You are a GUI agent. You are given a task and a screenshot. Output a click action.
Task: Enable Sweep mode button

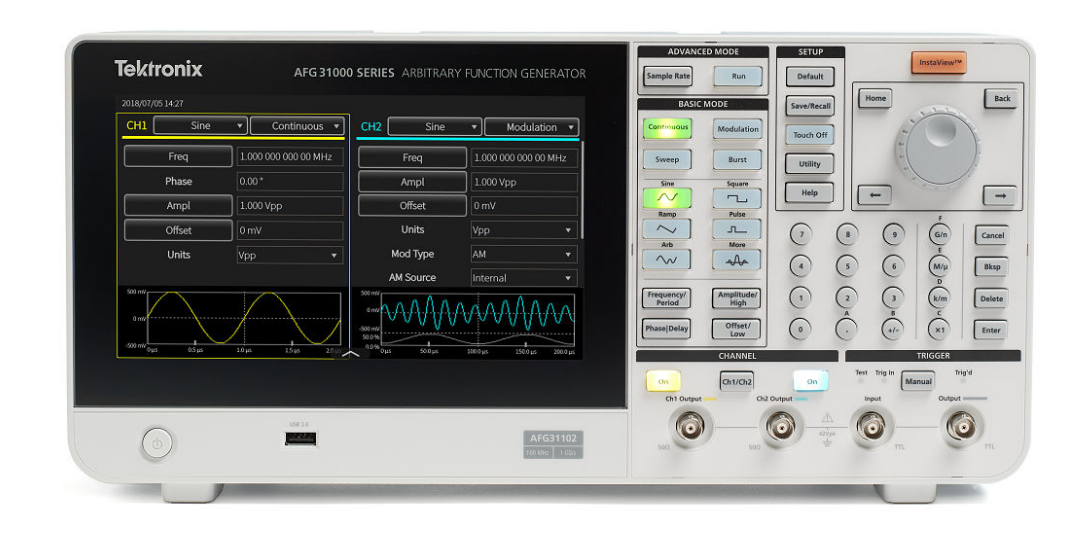[x=667, y=159]
